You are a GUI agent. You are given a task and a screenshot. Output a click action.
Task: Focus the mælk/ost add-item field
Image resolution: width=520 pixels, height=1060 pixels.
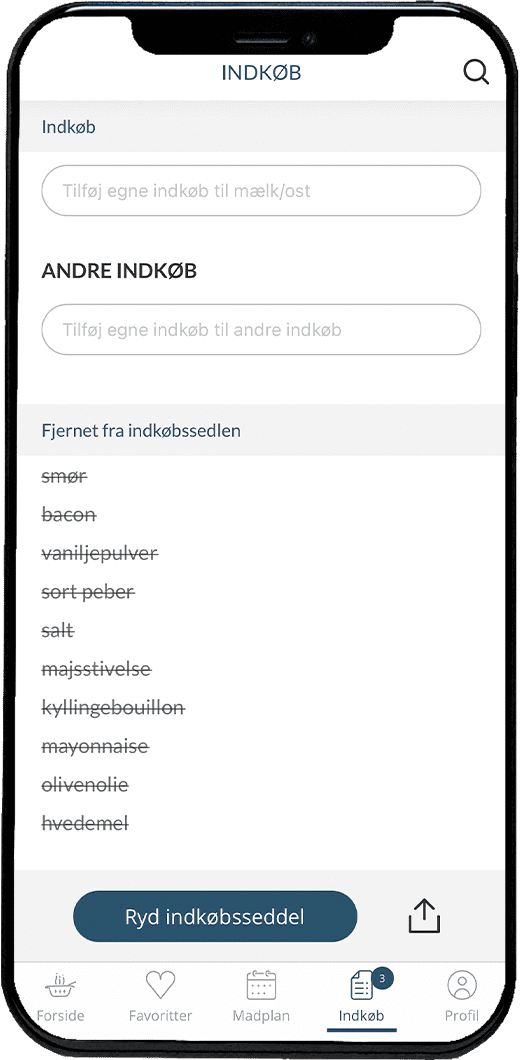[261, 191]
